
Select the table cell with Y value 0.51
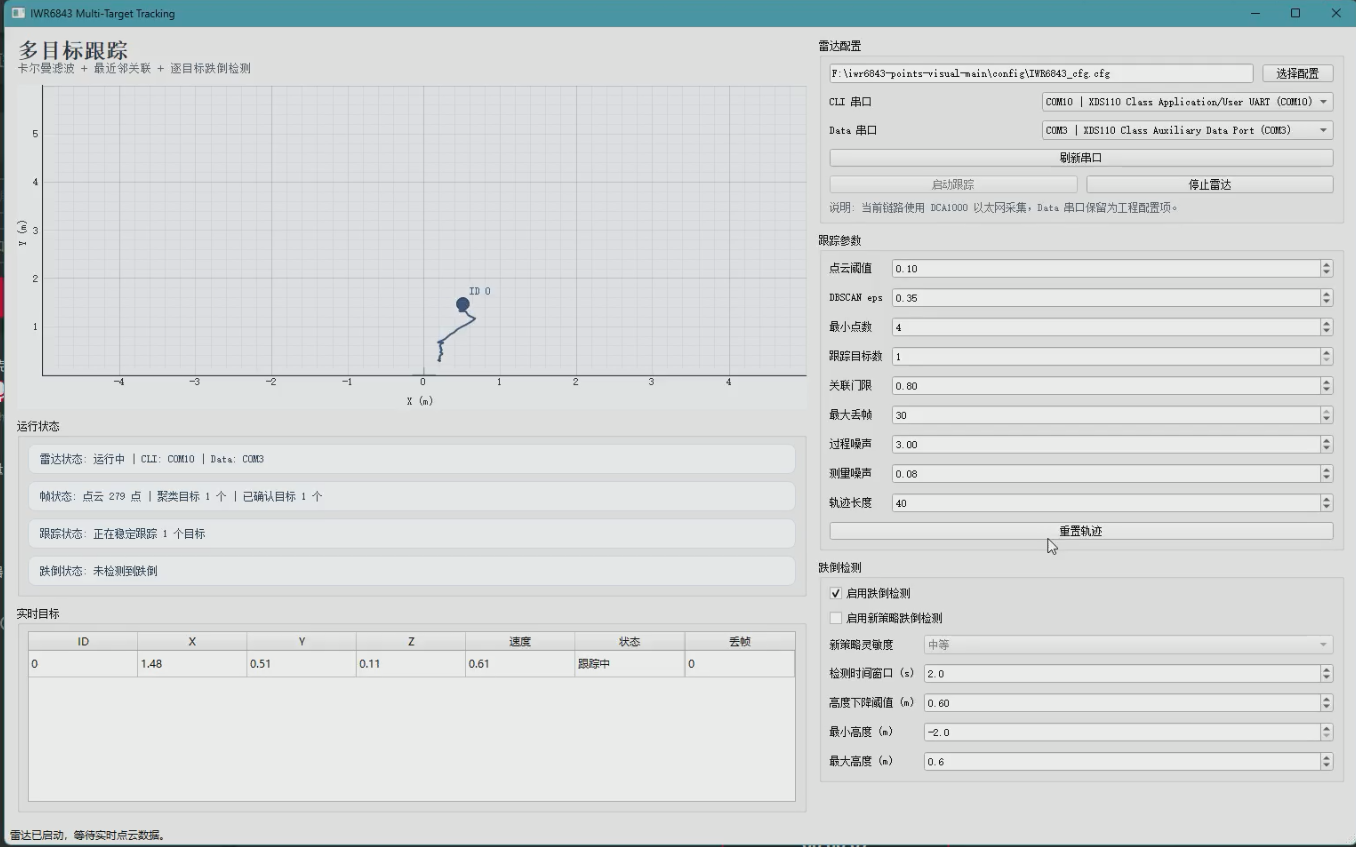[301, 663]
